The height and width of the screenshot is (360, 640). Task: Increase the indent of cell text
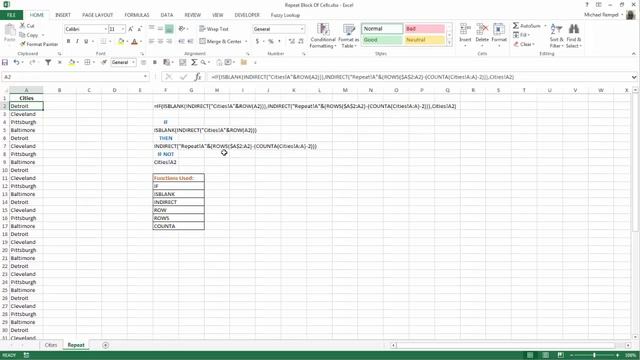click(x=191, y=41)
